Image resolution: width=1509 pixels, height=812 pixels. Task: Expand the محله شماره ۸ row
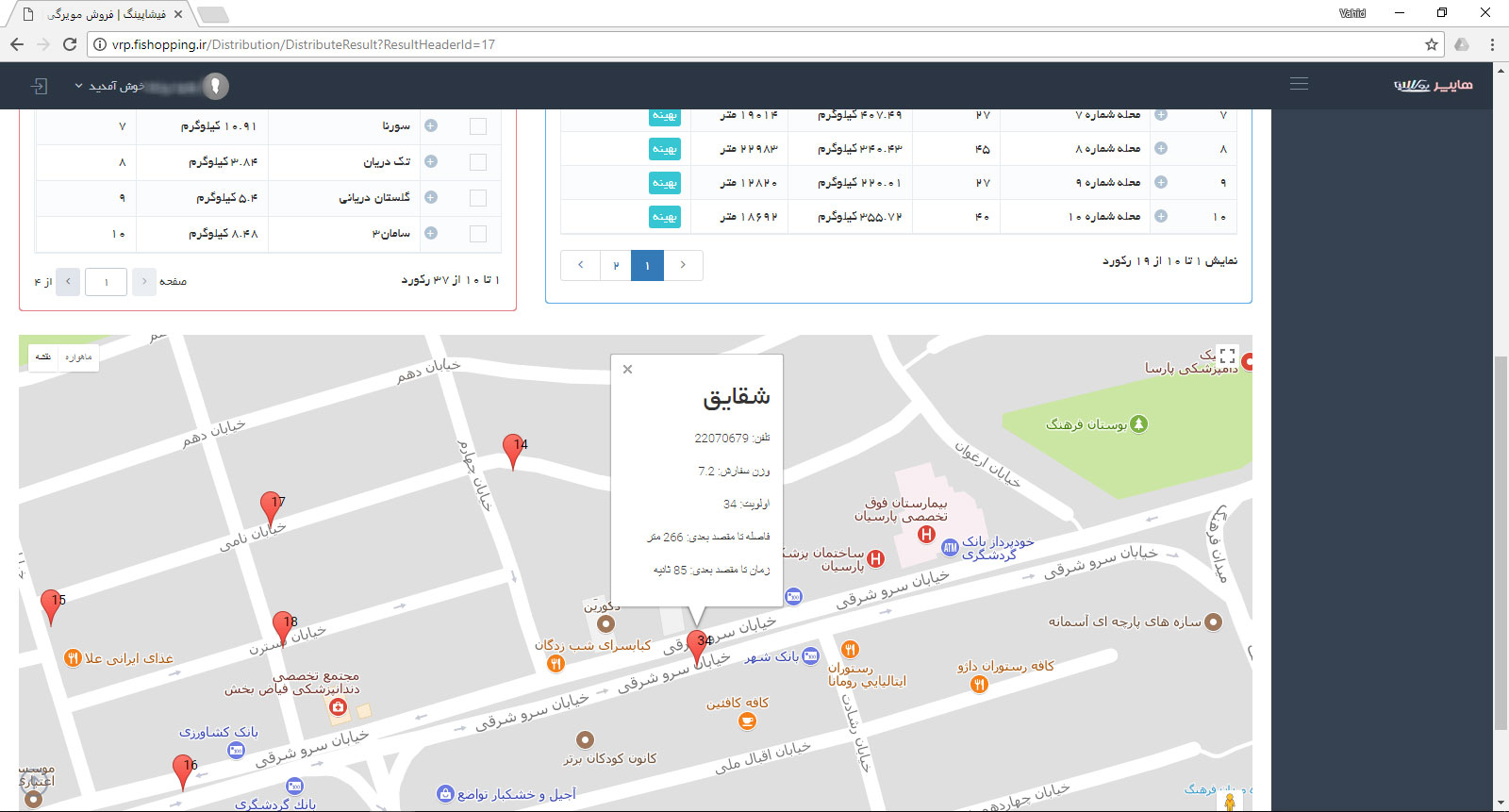pyautogui.click(x=1161, y=149)
